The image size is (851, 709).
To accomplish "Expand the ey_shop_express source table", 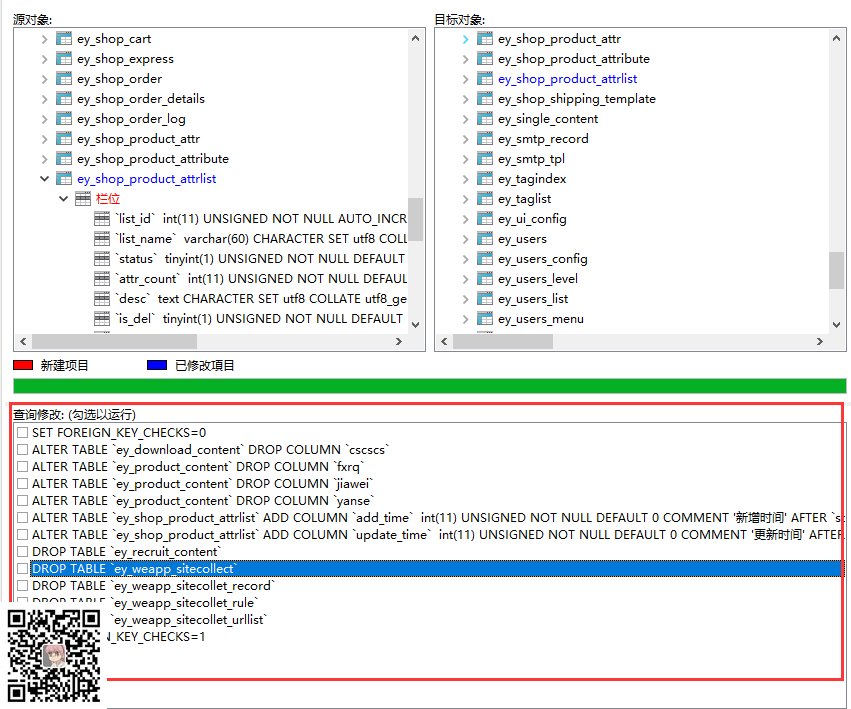I will click(44, 59).
